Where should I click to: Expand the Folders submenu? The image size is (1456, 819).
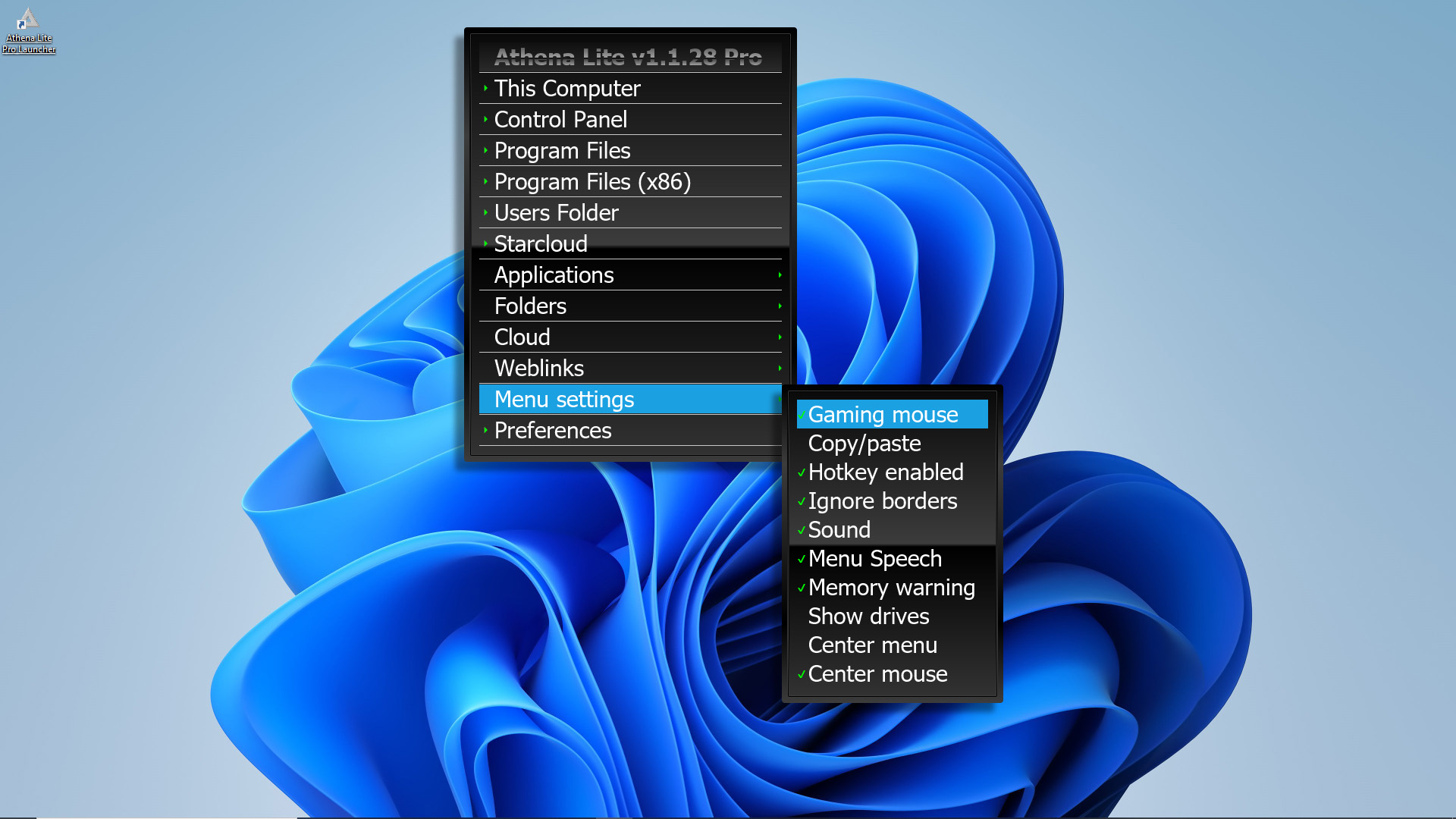click(530, 306)
